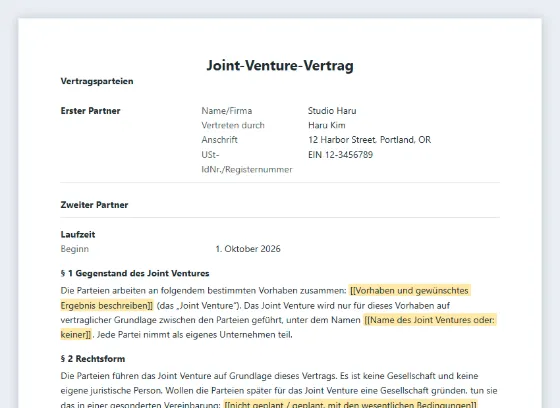The height and width of the screenshot is (408, 560).
Task: Select the 12 Harbor Street address
Action: click(x=370, y=140)
